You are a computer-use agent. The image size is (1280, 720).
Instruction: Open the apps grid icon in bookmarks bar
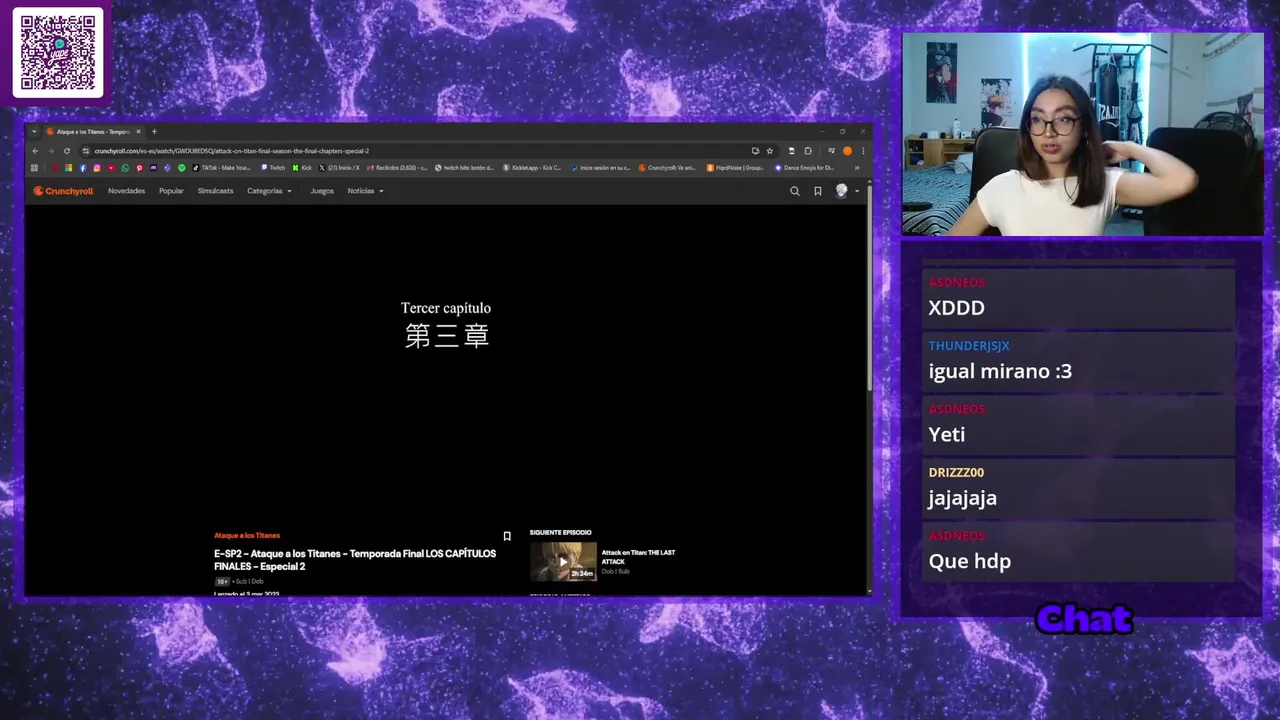point(34,168)
